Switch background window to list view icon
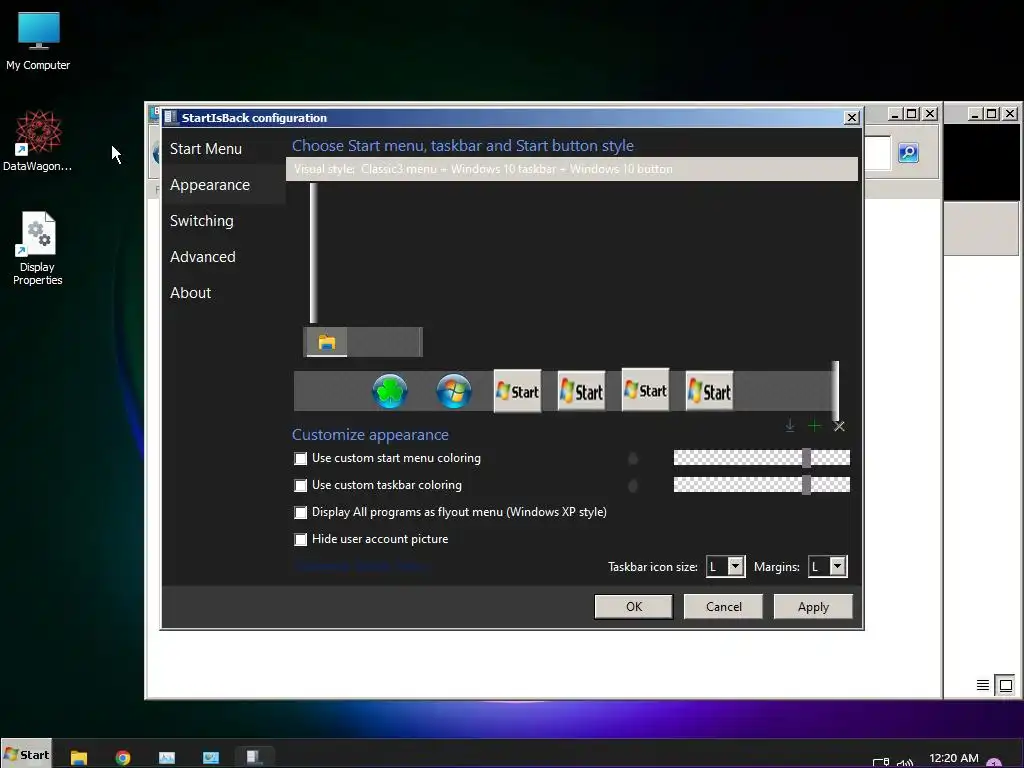Screen dimensions: 1024x768 click(x=982, y=685)
